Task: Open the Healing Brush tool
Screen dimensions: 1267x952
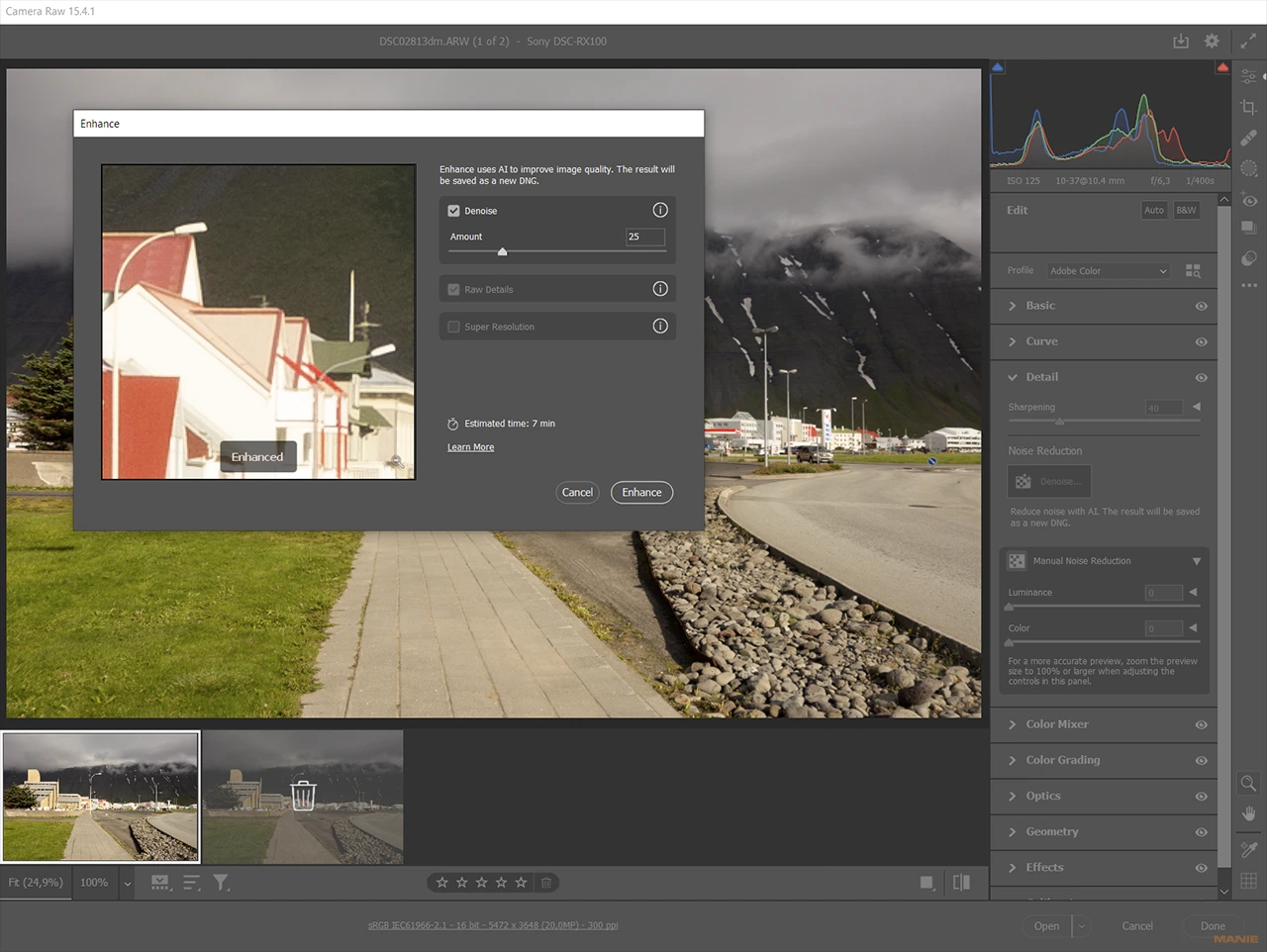Action: [x=1248, y=137]
